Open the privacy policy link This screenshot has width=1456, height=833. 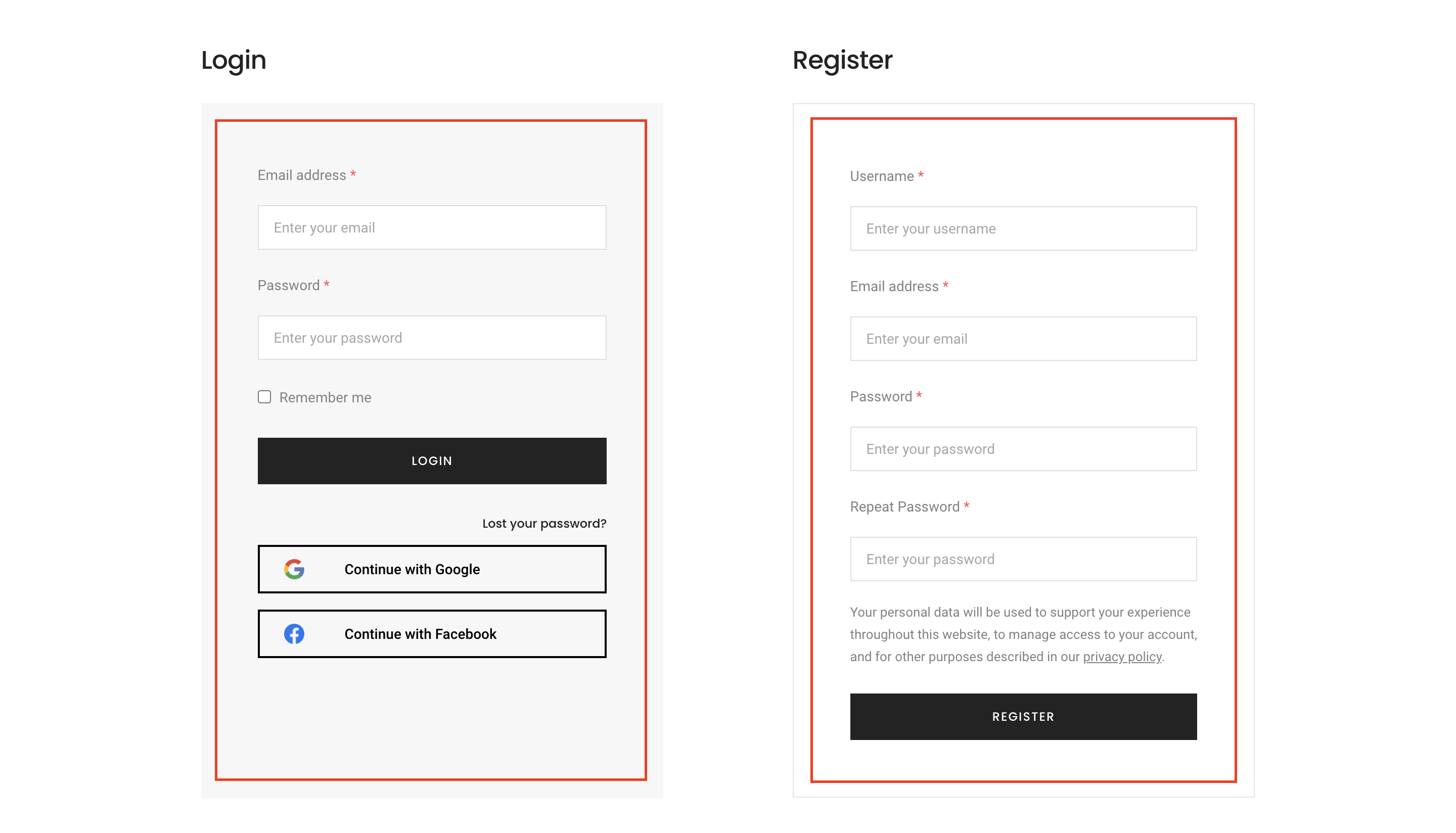[1122, 656]
